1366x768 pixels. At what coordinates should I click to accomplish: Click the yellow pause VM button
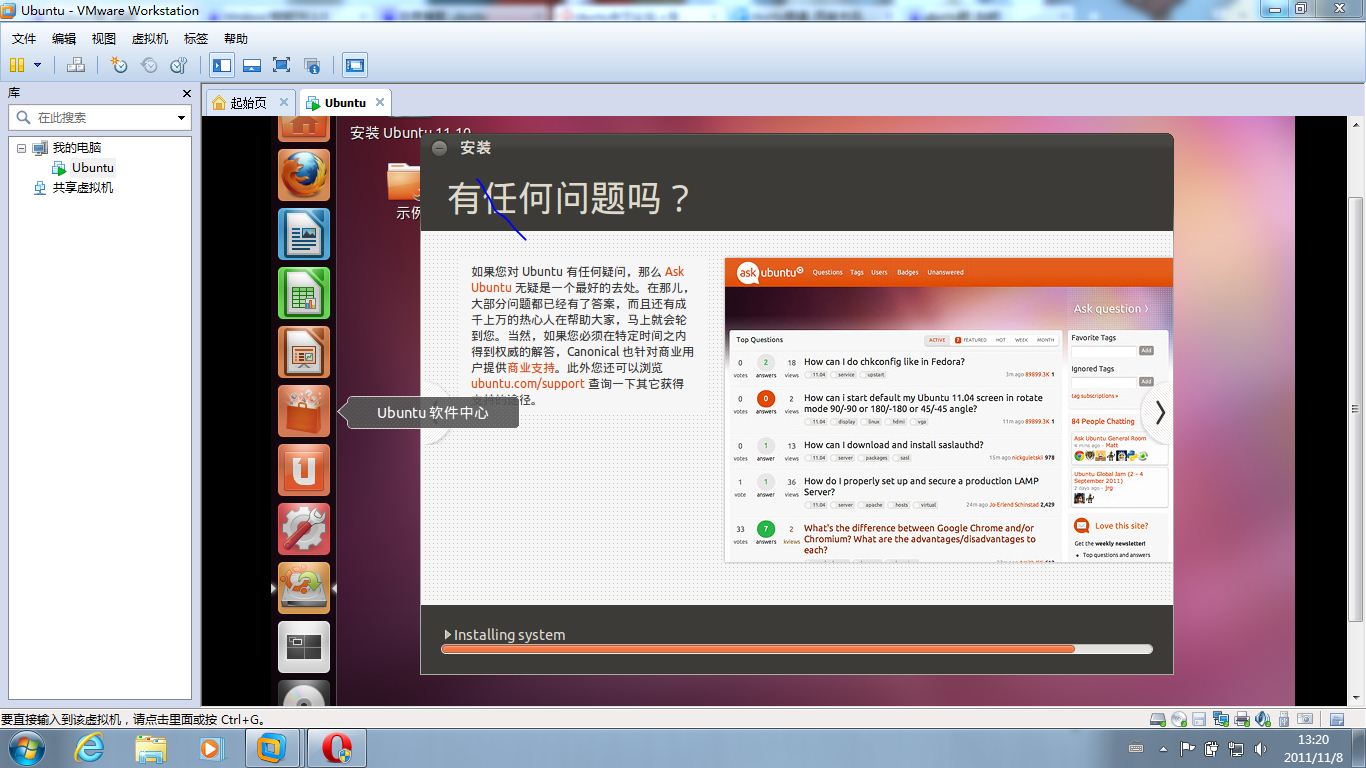coord(17,65)
